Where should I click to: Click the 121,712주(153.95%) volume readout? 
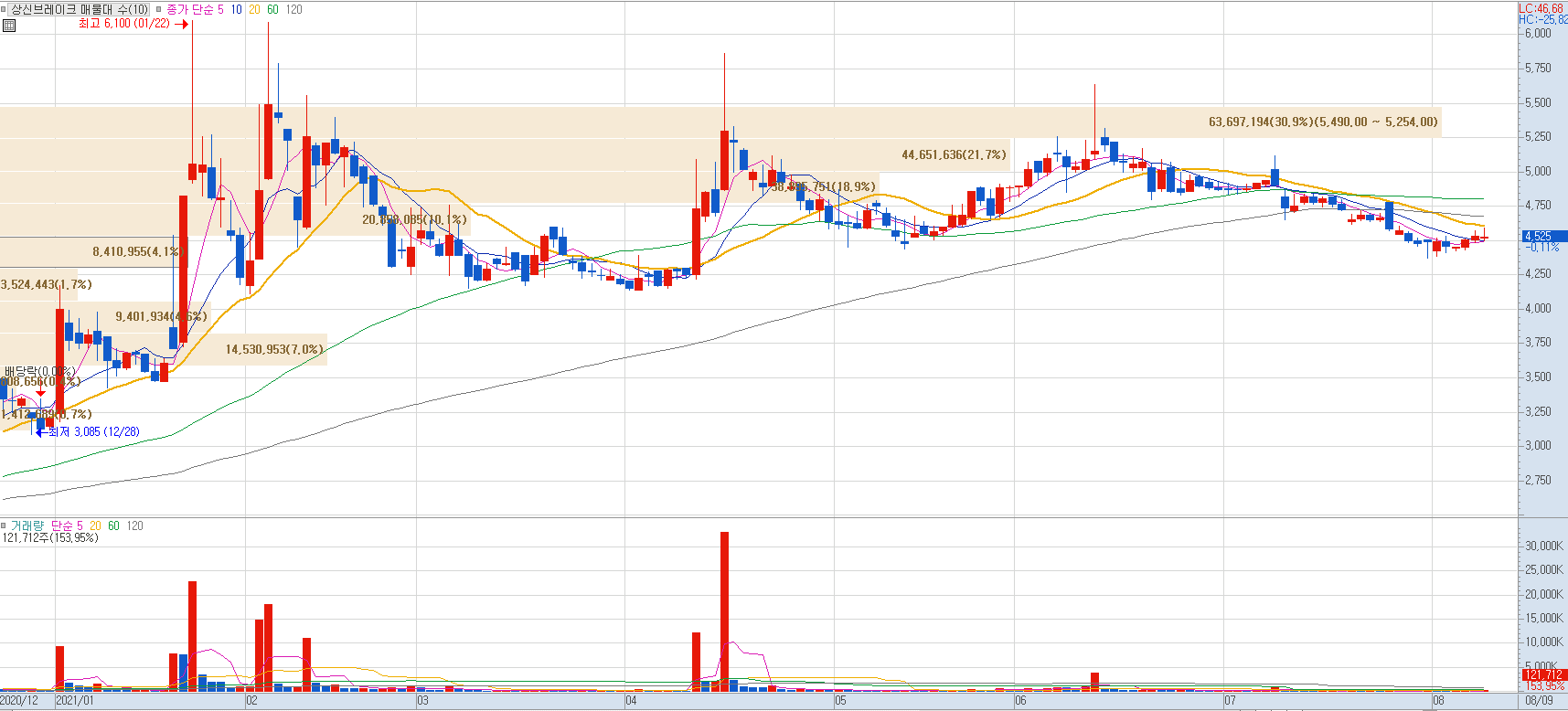[50, 537]
